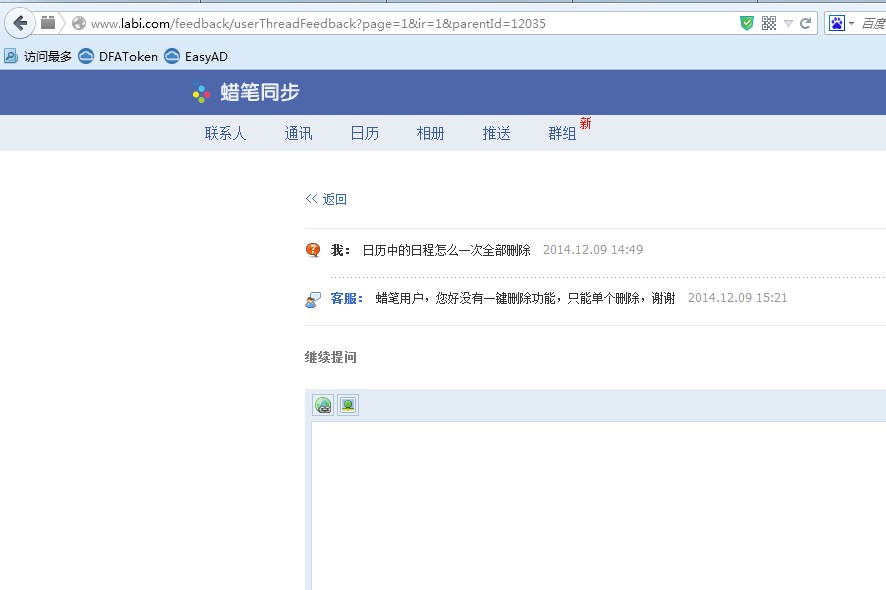Go to the 联系人 tab

(x=225, y=133)
